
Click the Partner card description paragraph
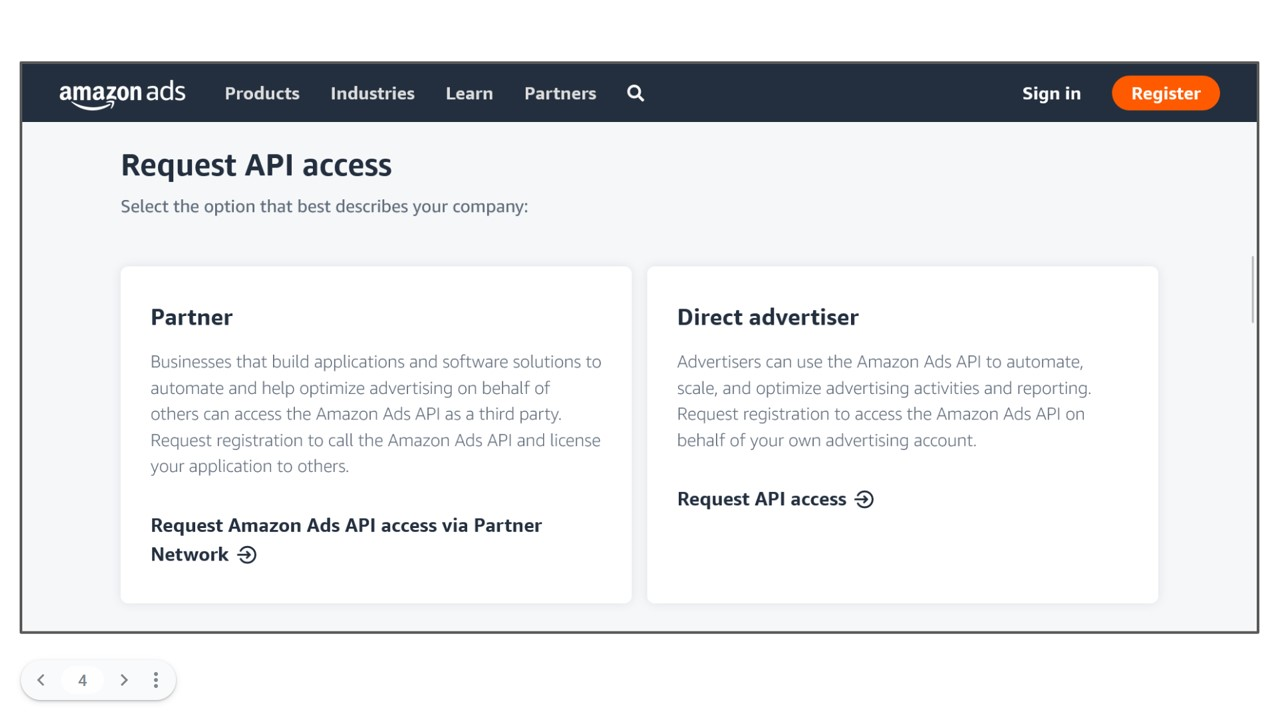pos(376,414)
